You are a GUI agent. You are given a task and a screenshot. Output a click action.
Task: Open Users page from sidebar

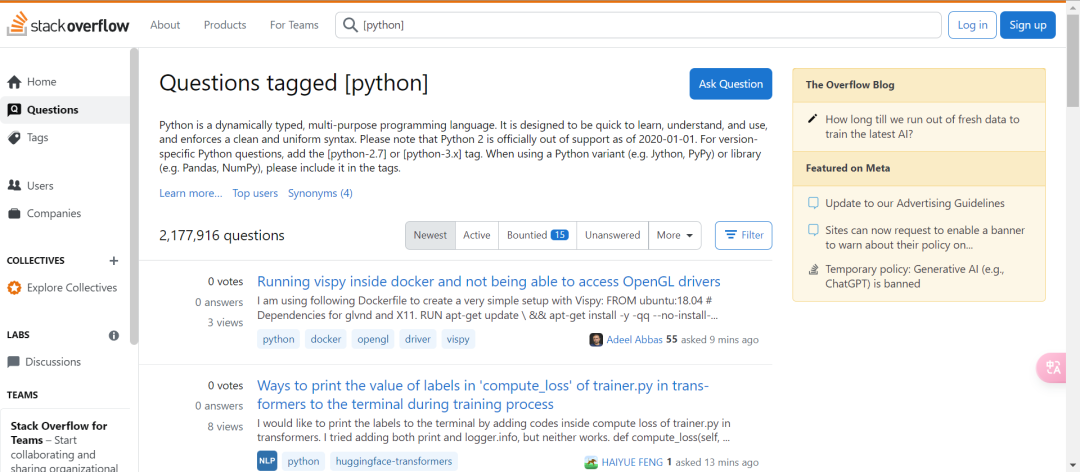[x=40, y=186]
